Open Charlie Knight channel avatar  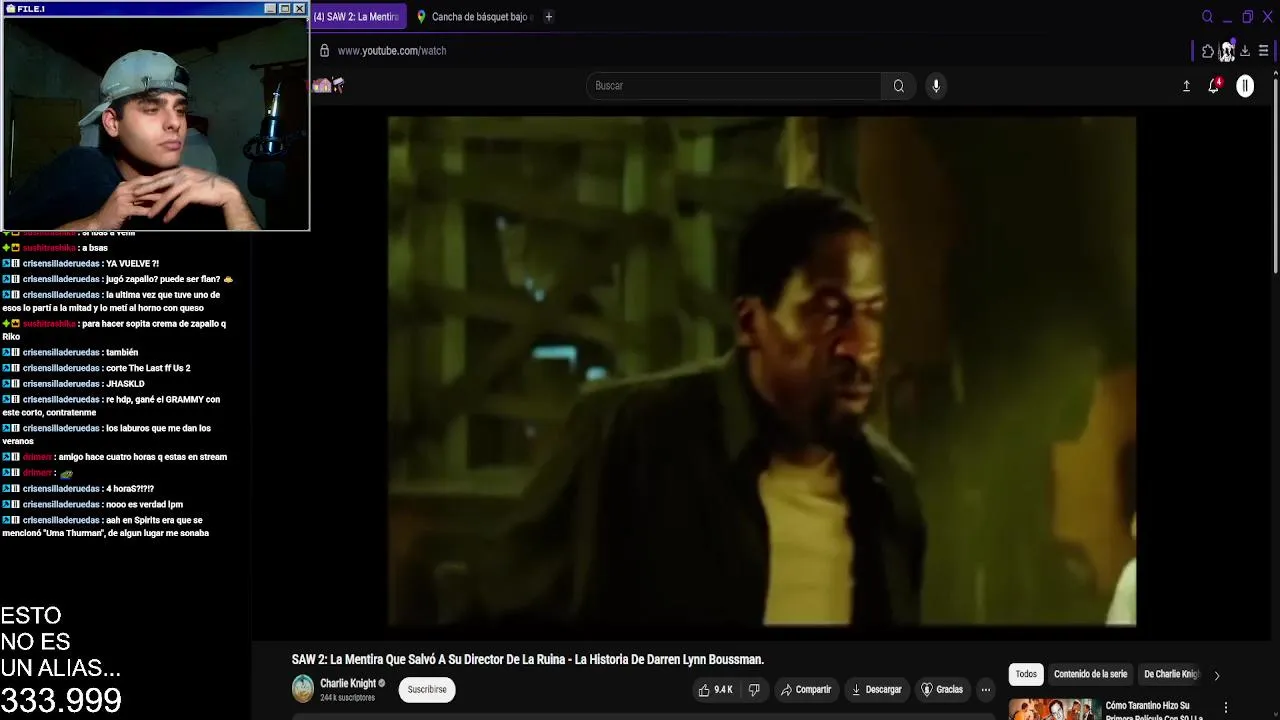(302, 689)
